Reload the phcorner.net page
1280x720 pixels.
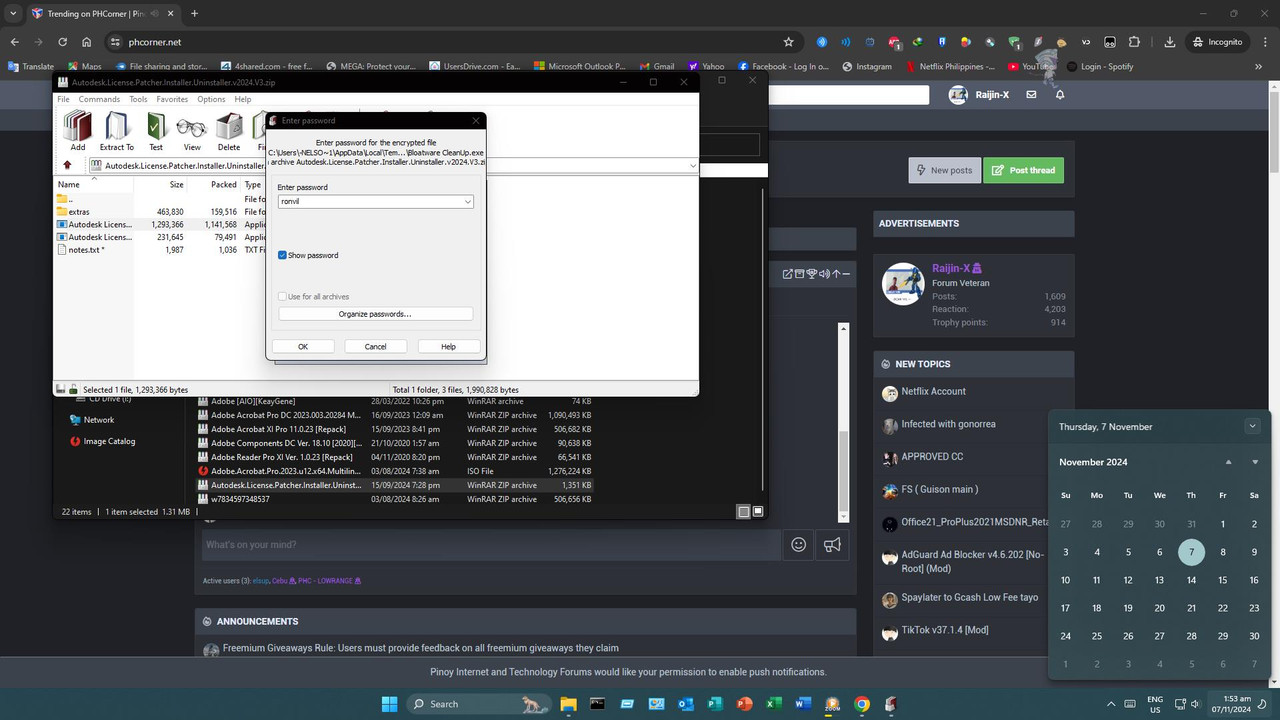coord(62,42)
